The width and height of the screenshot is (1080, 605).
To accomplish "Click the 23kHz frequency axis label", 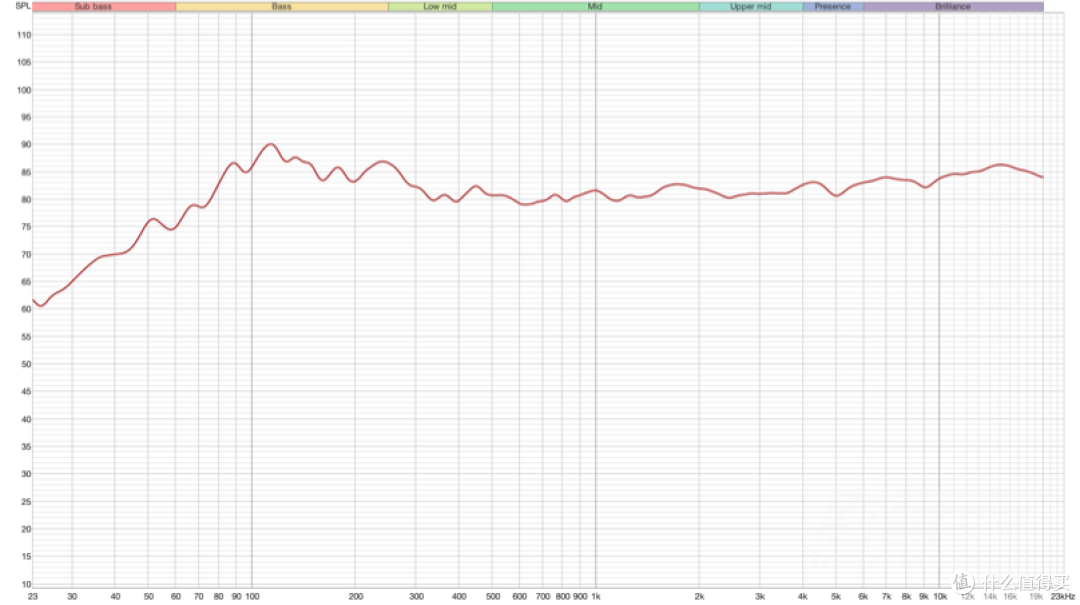I will [x=1063, y=596].
